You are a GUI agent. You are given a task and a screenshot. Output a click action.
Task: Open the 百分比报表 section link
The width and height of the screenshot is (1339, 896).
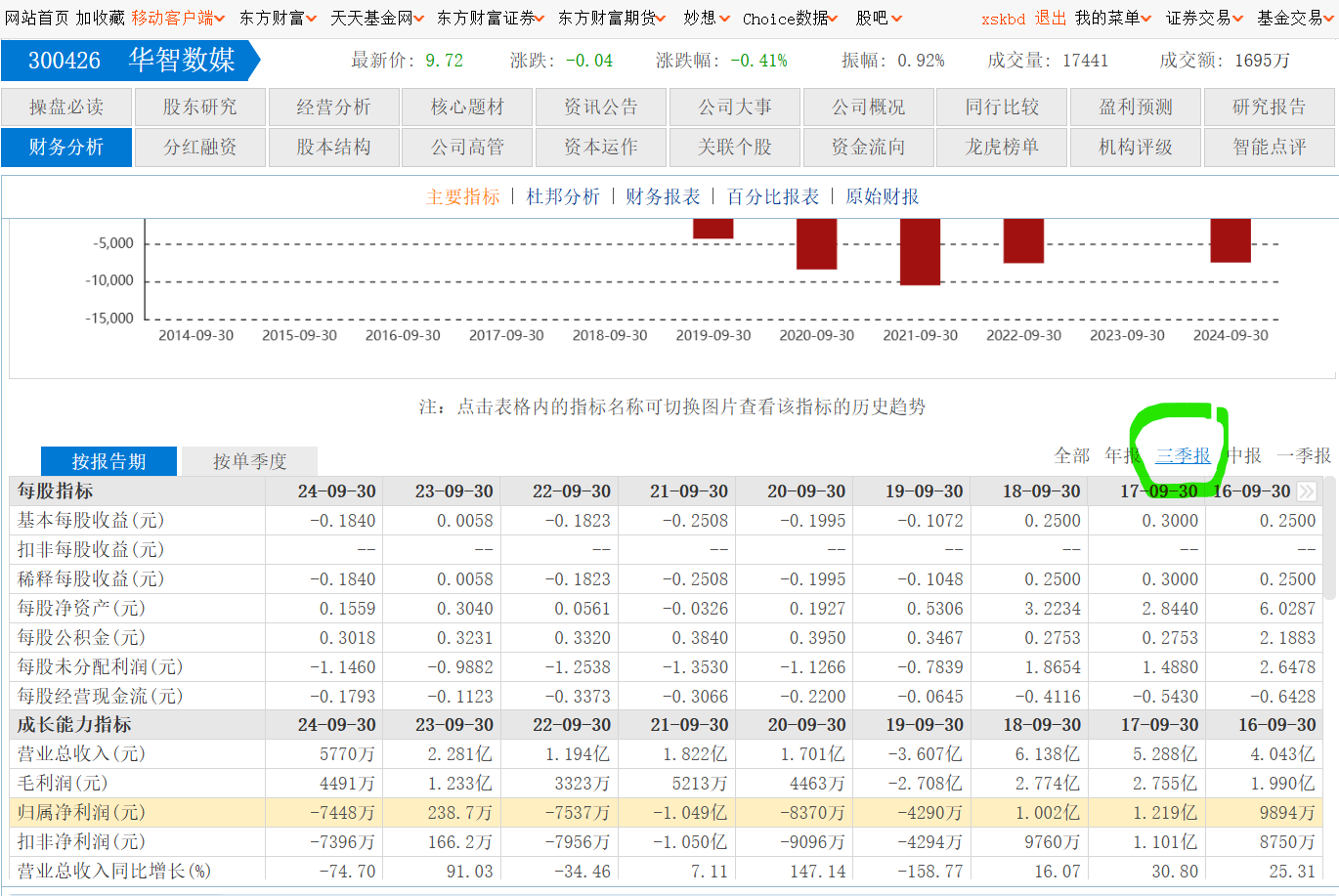(773, 196)
